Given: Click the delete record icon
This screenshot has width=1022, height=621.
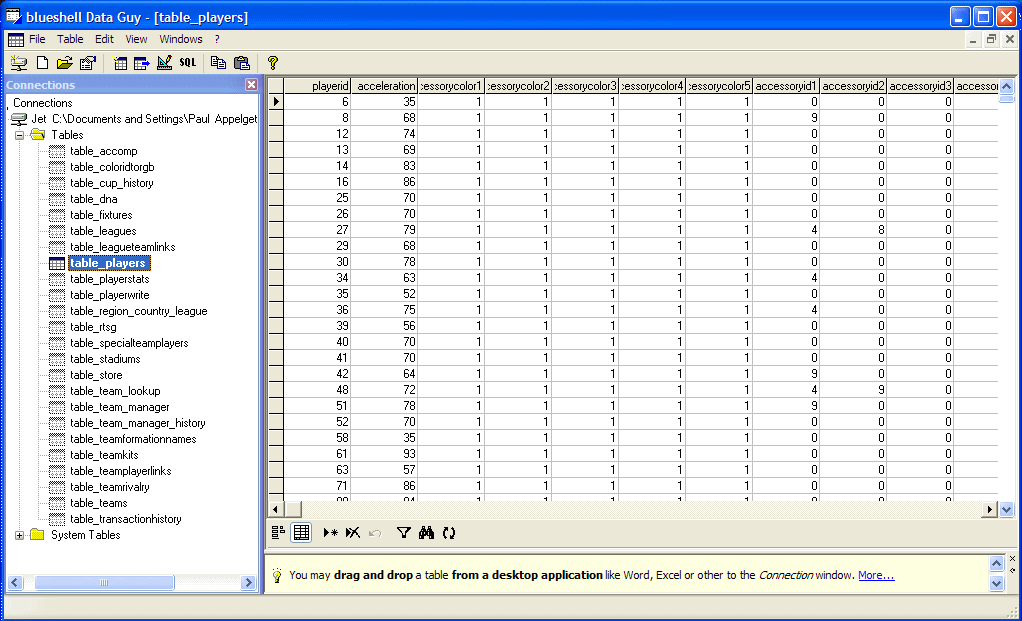Looking at the screenshot, I should coord(352,533).
